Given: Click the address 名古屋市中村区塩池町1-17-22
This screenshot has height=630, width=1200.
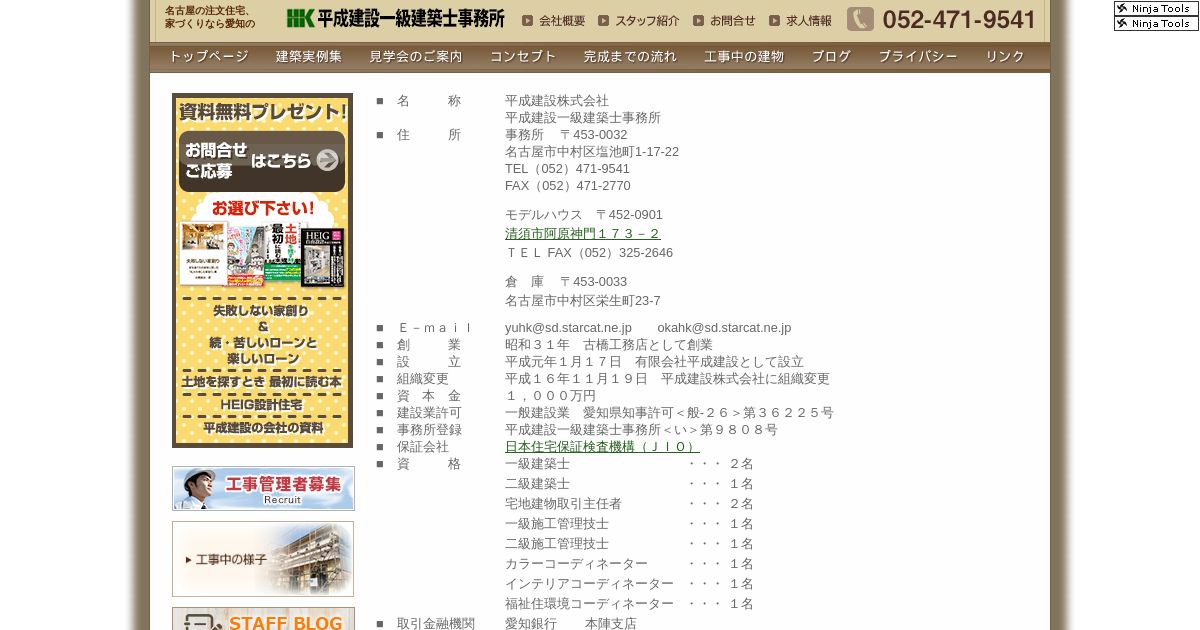Looking at the screenshot, I should [592, 152].
